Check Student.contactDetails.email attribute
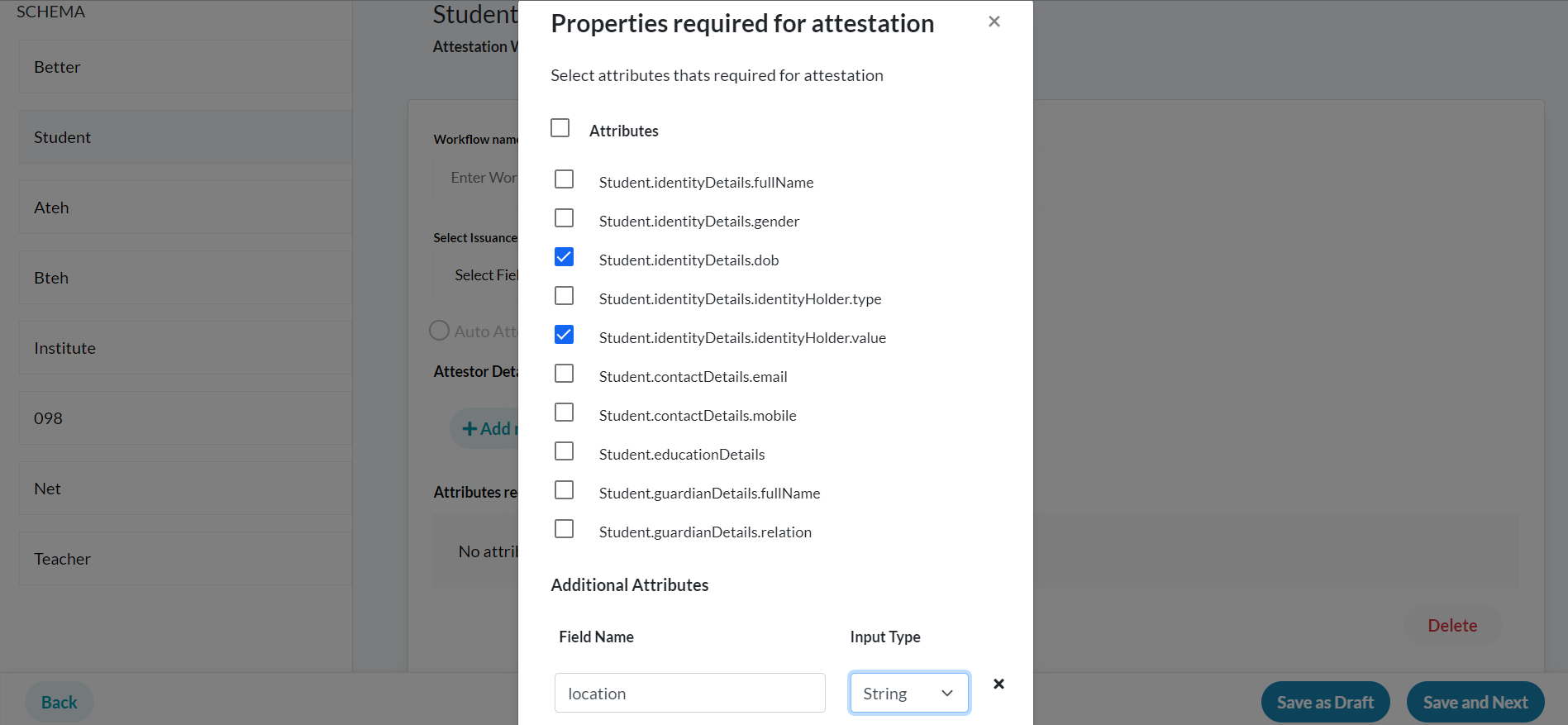This screenshot has height=725, width=1568. (565, 373)
